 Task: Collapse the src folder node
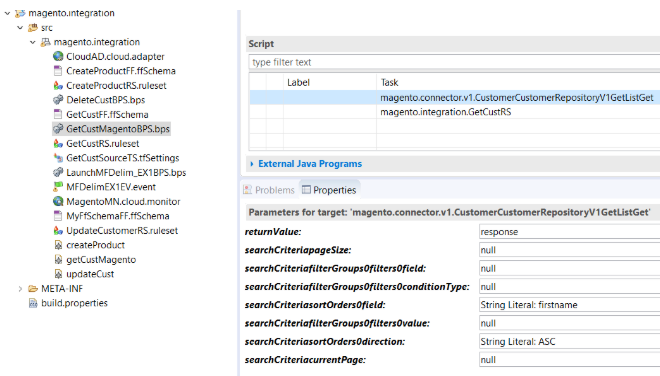click(20, 28)
